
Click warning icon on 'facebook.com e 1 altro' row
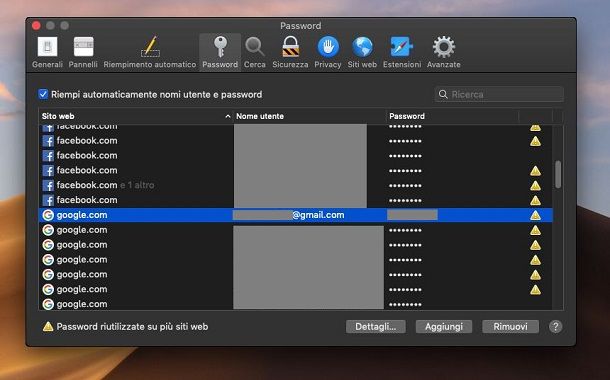[x=535, y=186]
